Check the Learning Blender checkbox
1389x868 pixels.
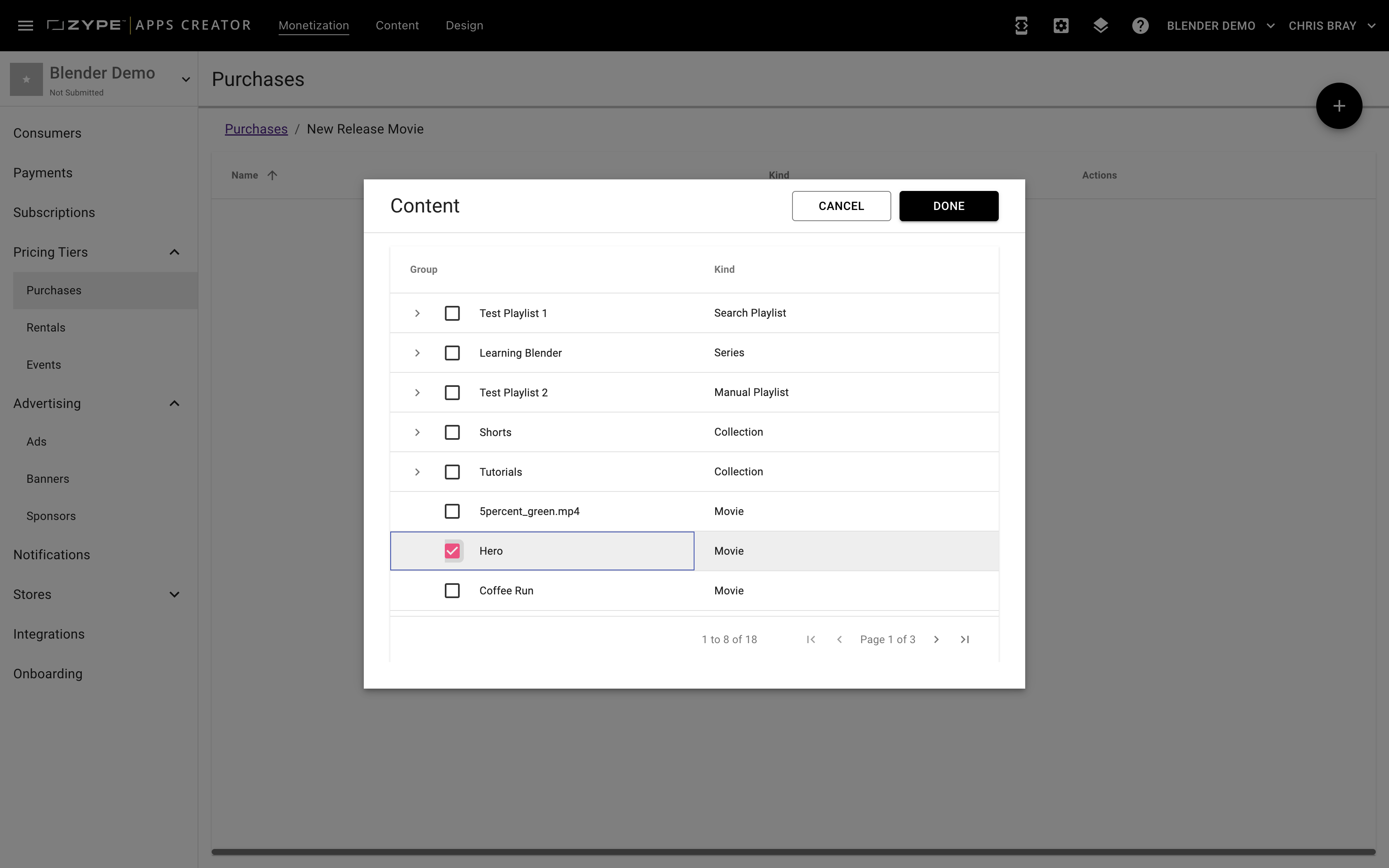pos(452,353)
